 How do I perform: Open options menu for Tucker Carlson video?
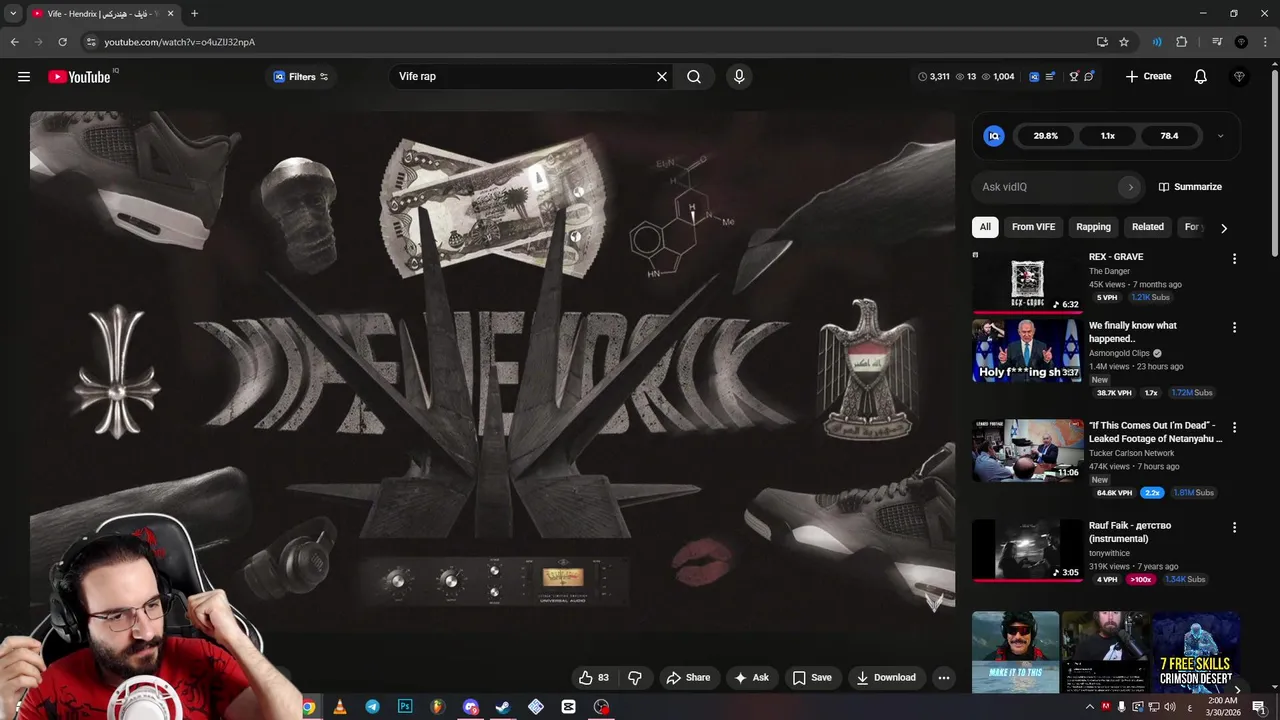pyautogui.click(x=1234, y=428)
